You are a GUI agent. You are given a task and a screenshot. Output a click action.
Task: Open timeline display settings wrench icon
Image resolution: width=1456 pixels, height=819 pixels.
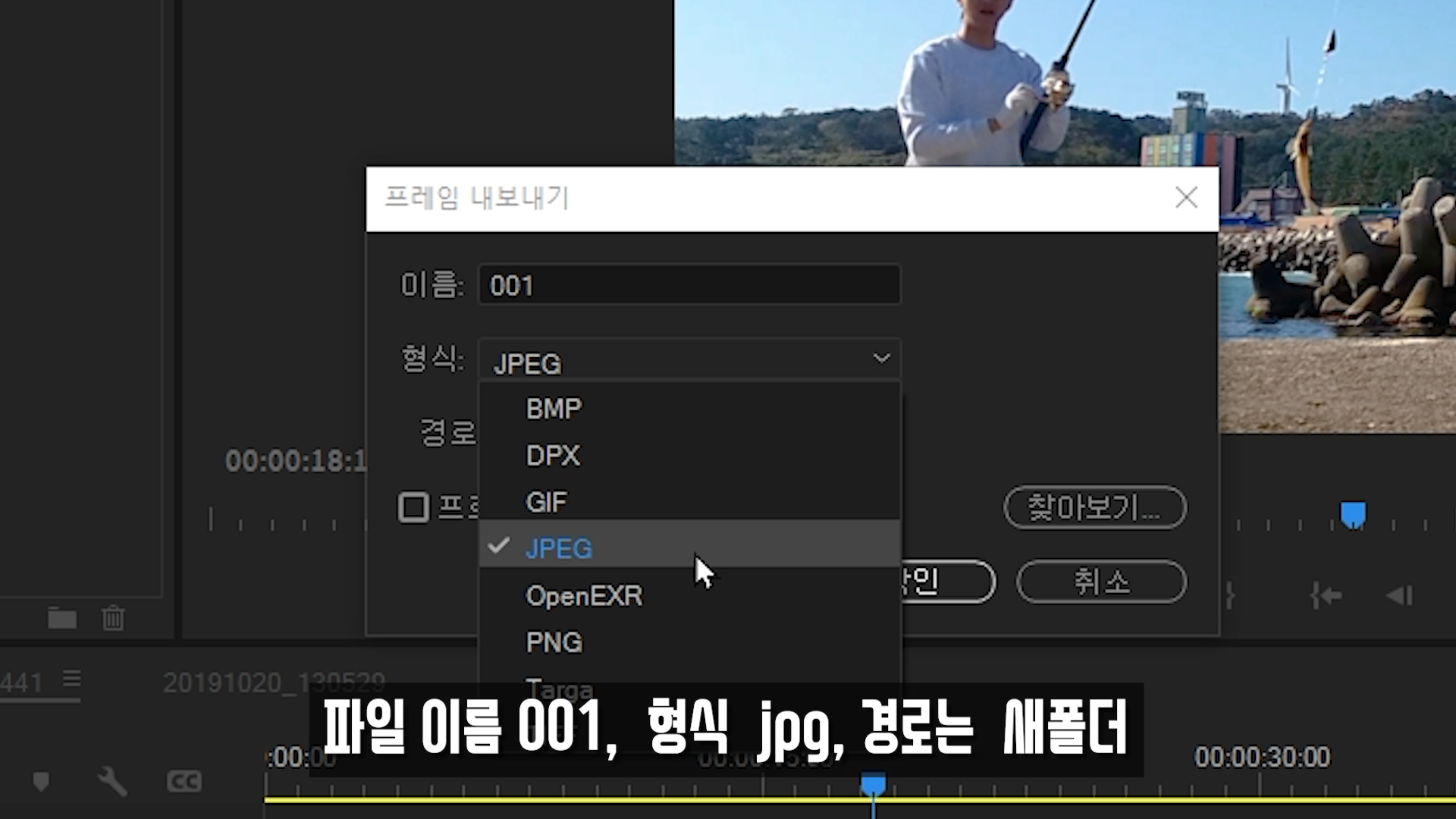(x=112, y=781)
